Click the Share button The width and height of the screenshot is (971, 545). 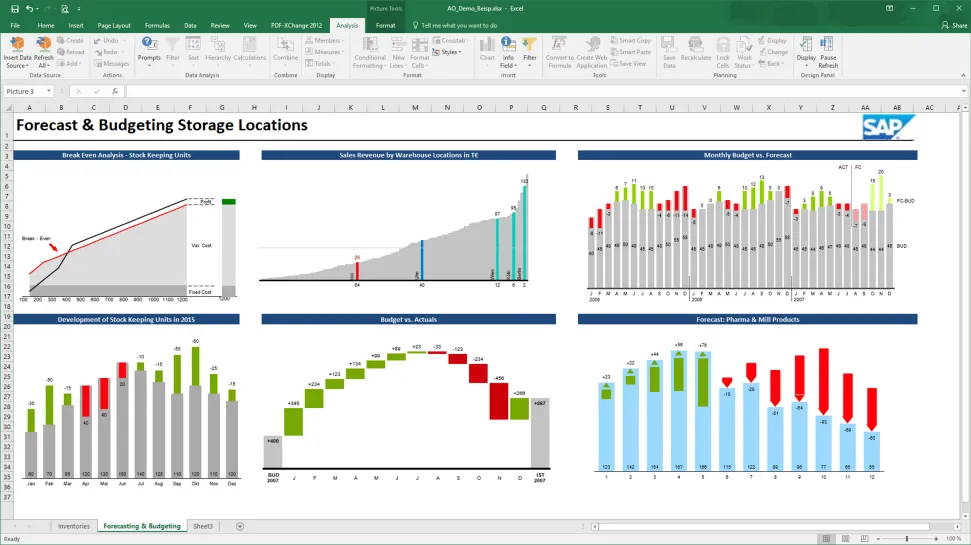point(954,25)
